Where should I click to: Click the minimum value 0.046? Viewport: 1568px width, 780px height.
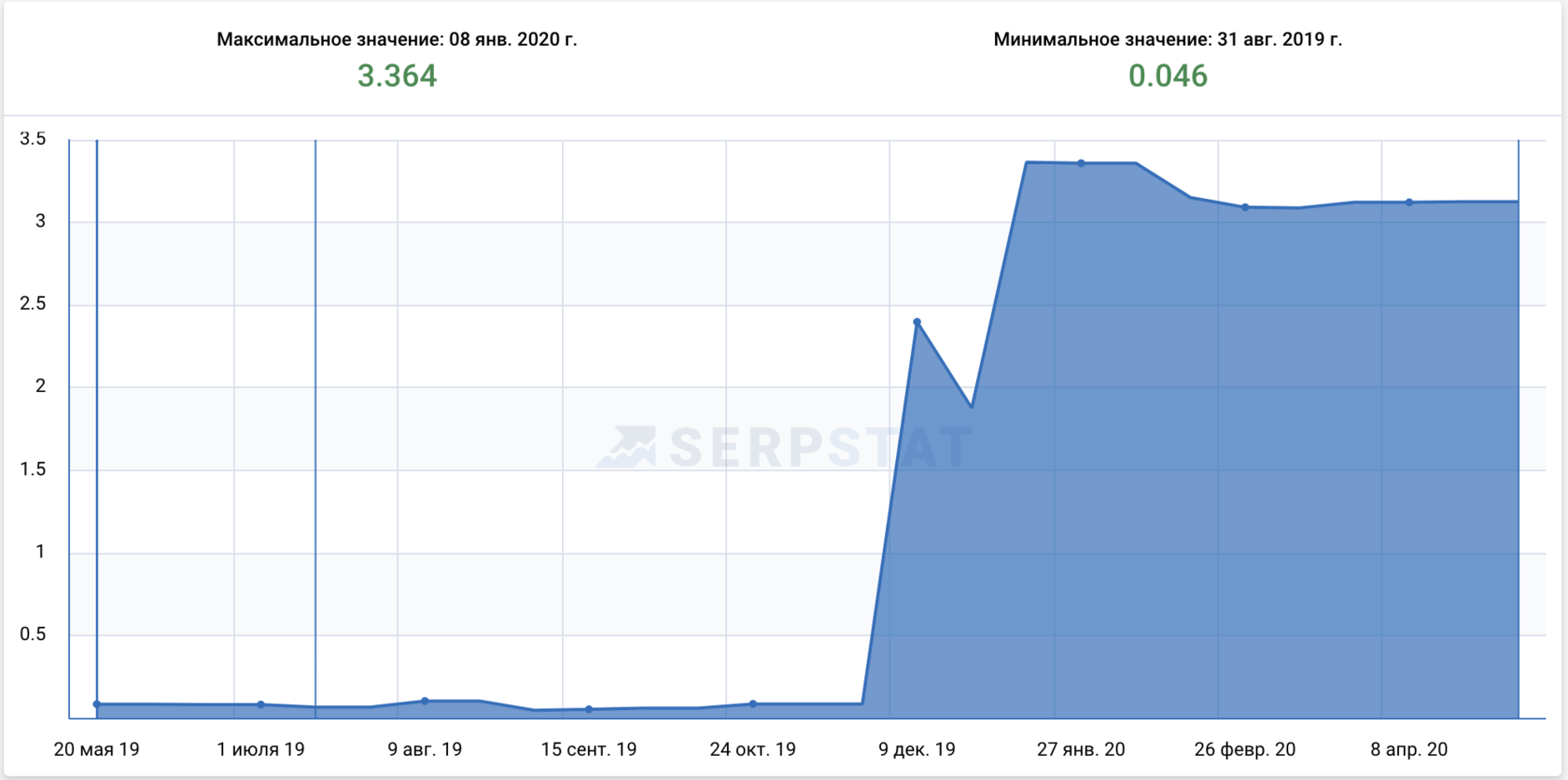(x=1168, y=76)
